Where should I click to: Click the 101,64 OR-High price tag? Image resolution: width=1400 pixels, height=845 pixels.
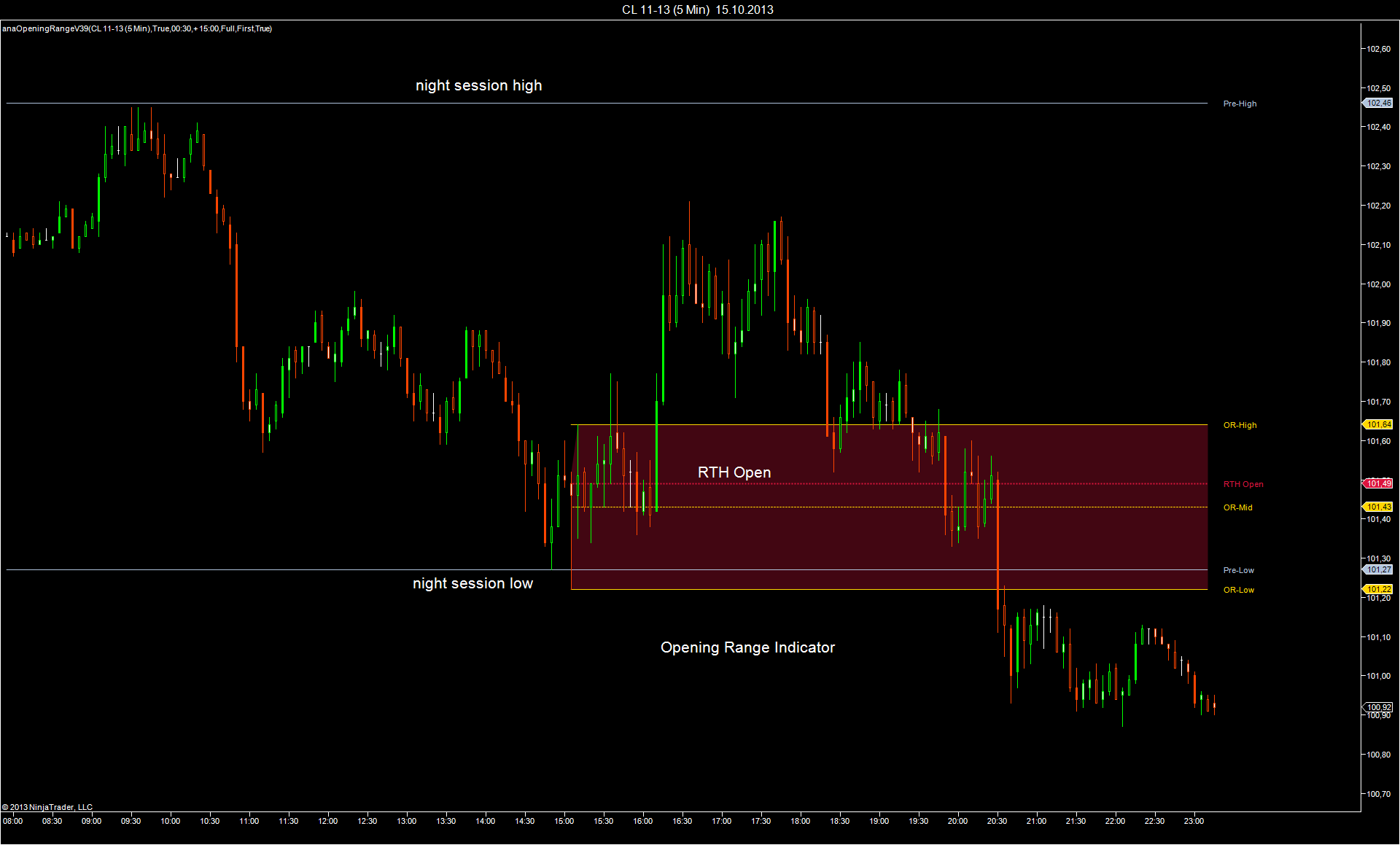(x=1378, y=424)
